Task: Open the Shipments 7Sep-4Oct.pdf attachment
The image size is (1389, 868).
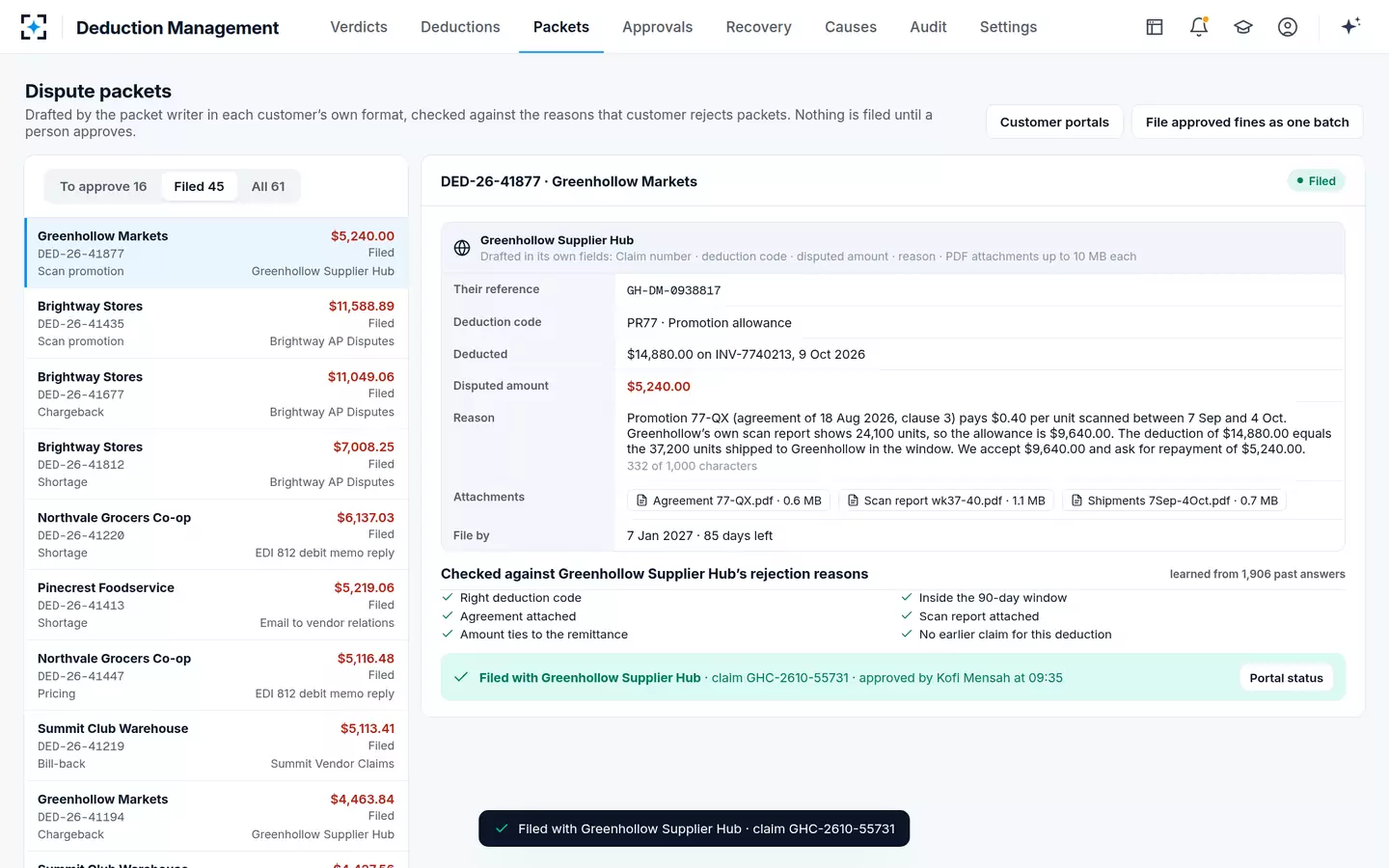Action: coord(1174,501)
